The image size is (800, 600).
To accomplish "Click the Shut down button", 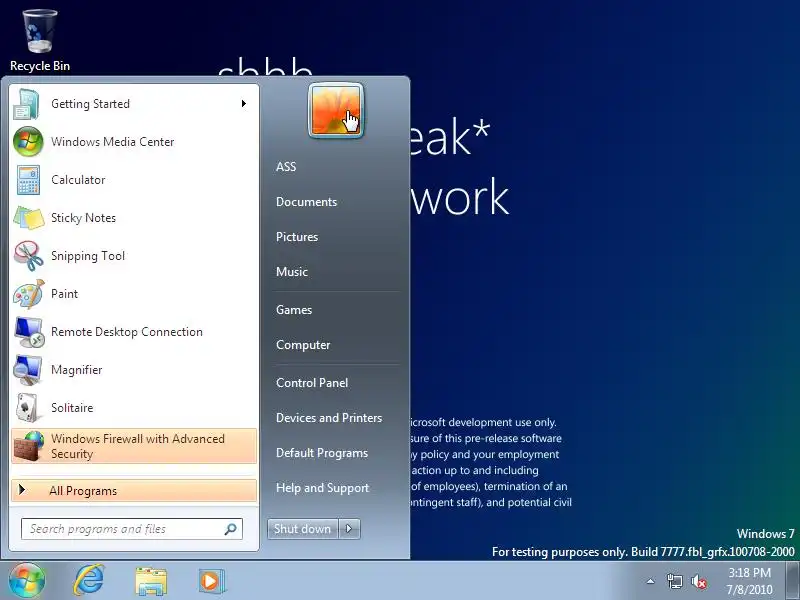I will pos(303,529).
